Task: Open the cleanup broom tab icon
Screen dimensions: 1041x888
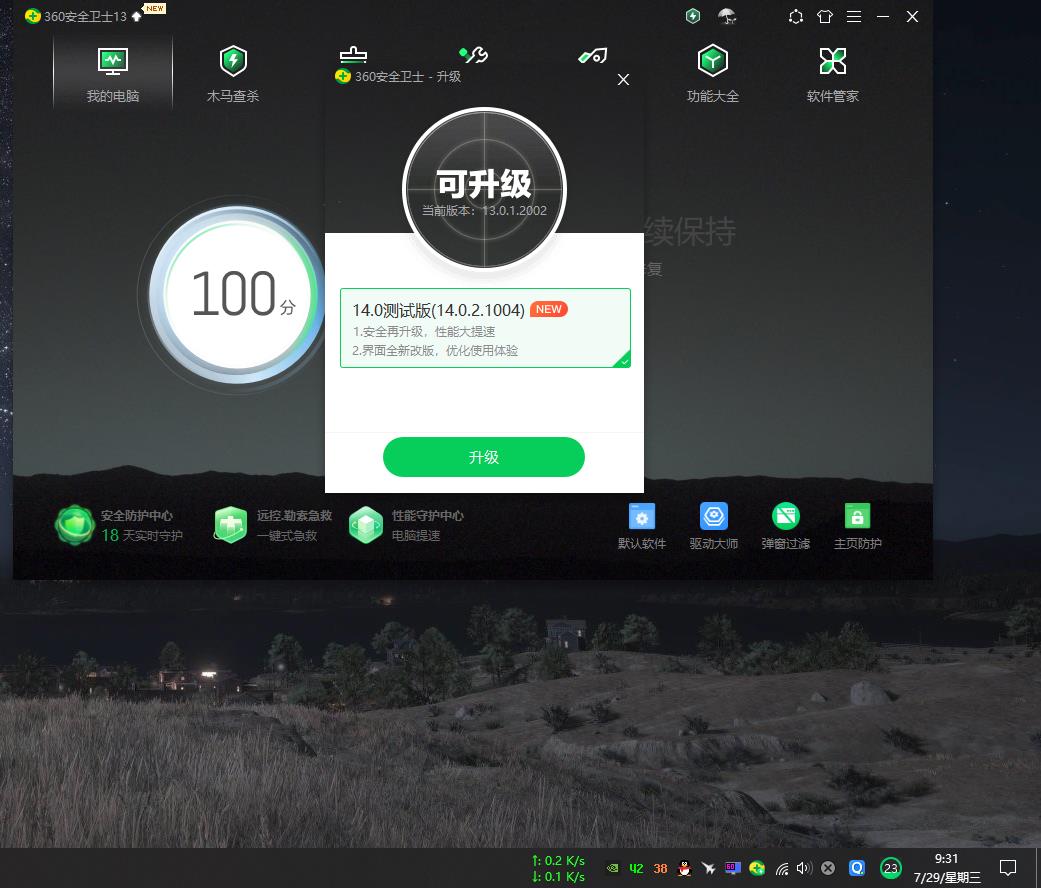Action: tap(353, 54)
